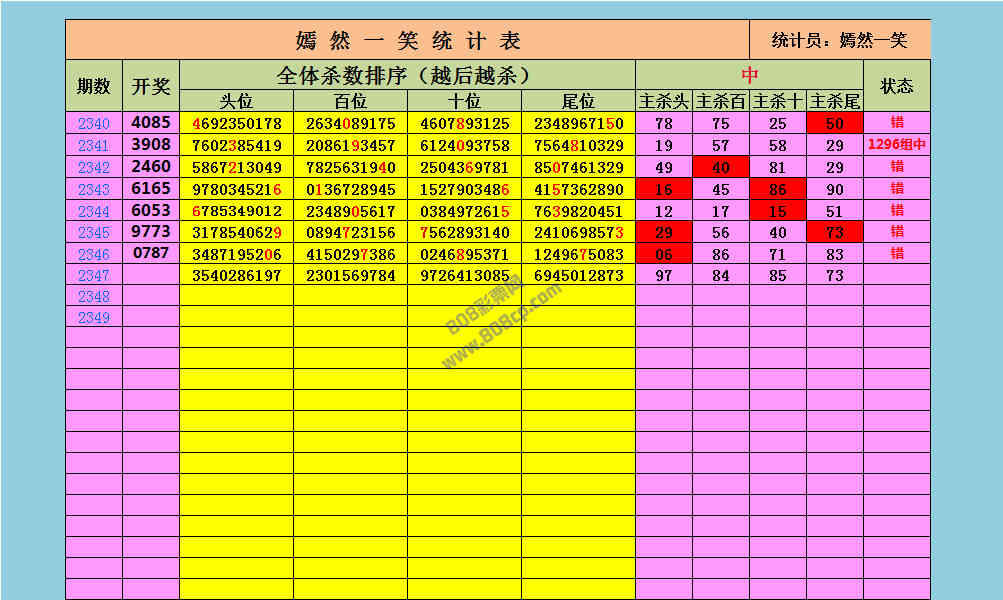Open the period 2349 link
The width and height of the screenshot is (1003, 600).
94,318
